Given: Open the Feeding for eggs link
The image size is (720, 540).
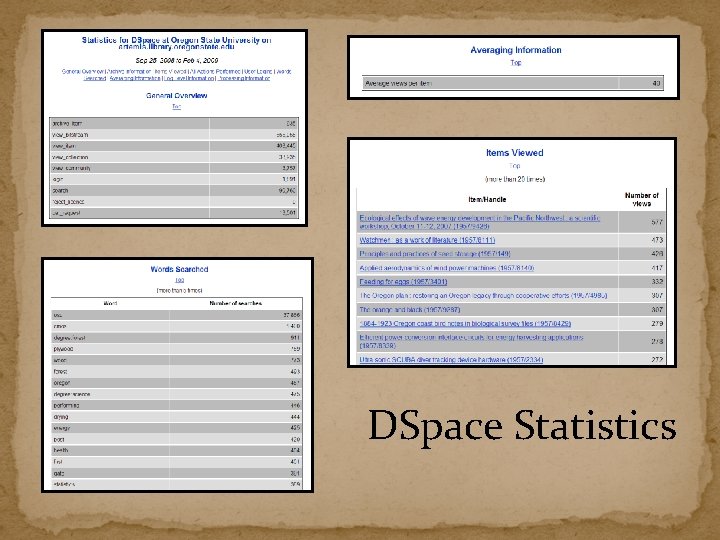Looking at the screenshot, I should 403,281.
